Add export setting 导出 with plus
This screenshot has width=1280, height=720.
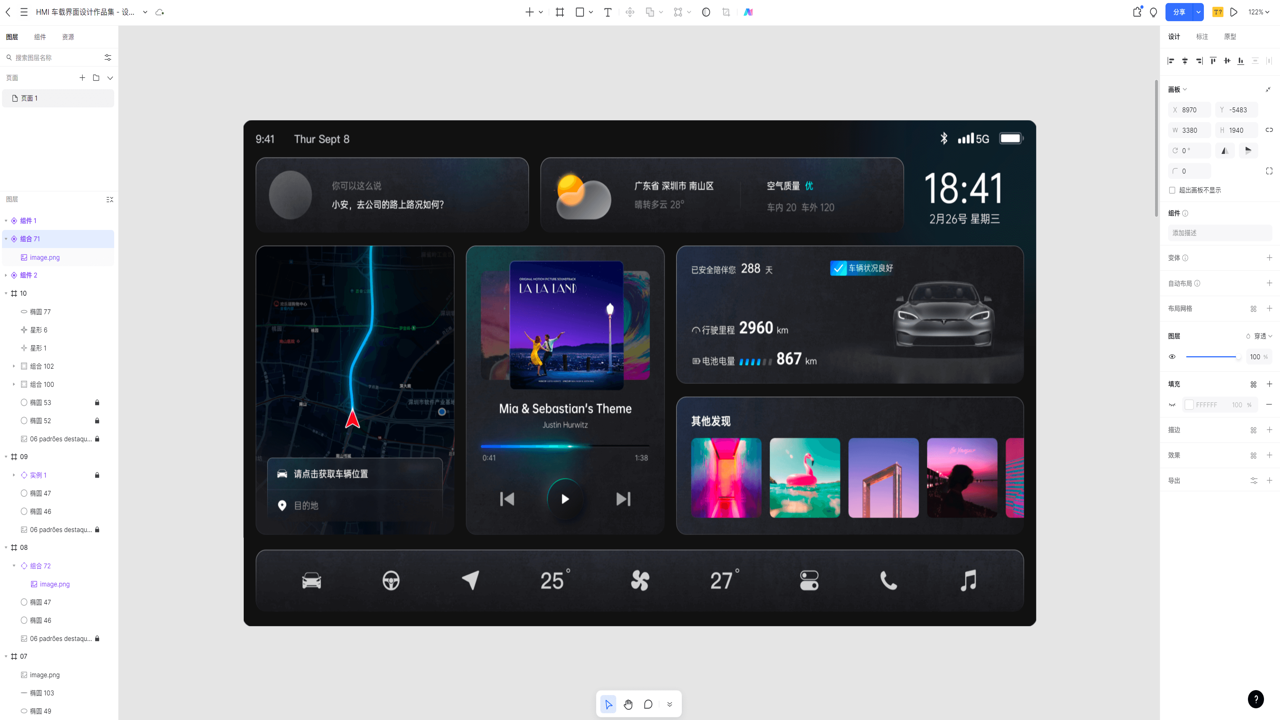(x=1269, y=480)
